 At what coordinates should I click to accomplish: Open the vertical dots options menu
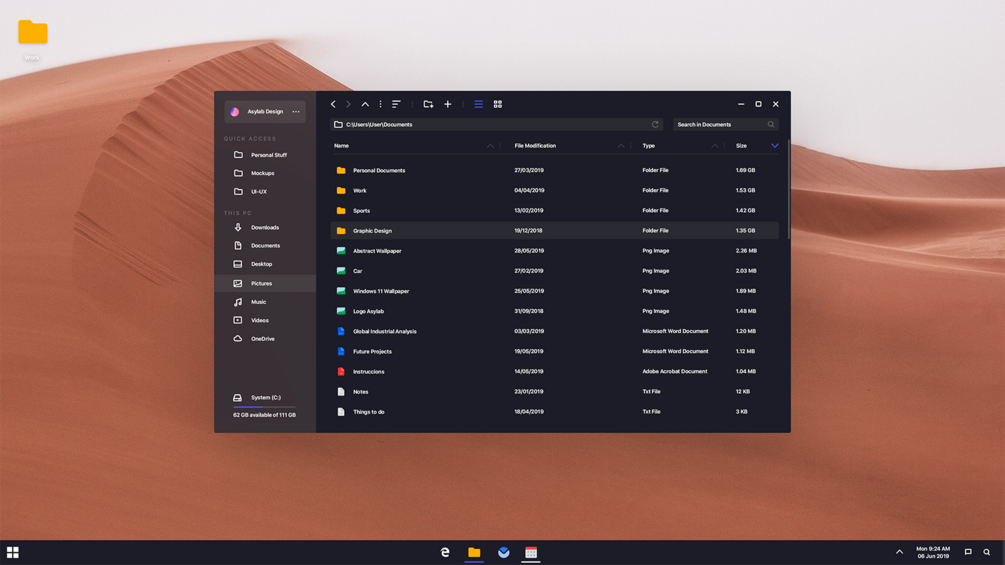pos(380,104)
